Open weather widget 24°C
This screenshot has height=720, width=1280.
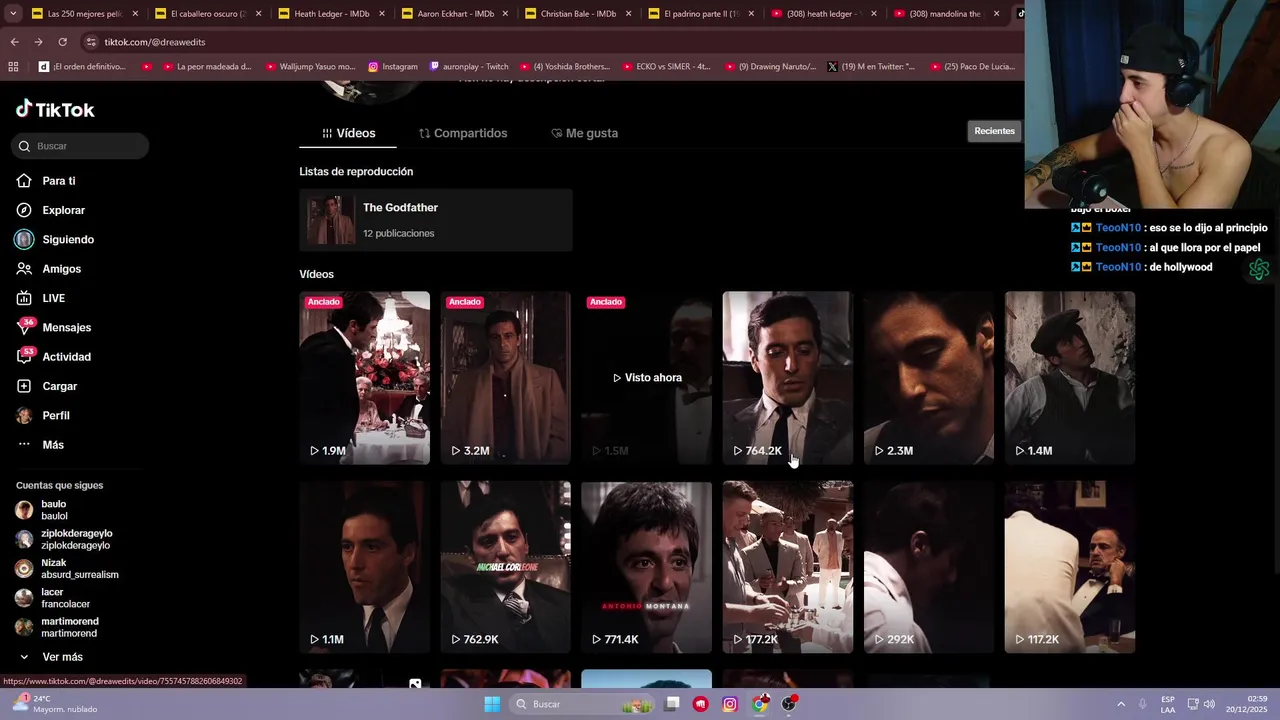(x=55, y=704)
